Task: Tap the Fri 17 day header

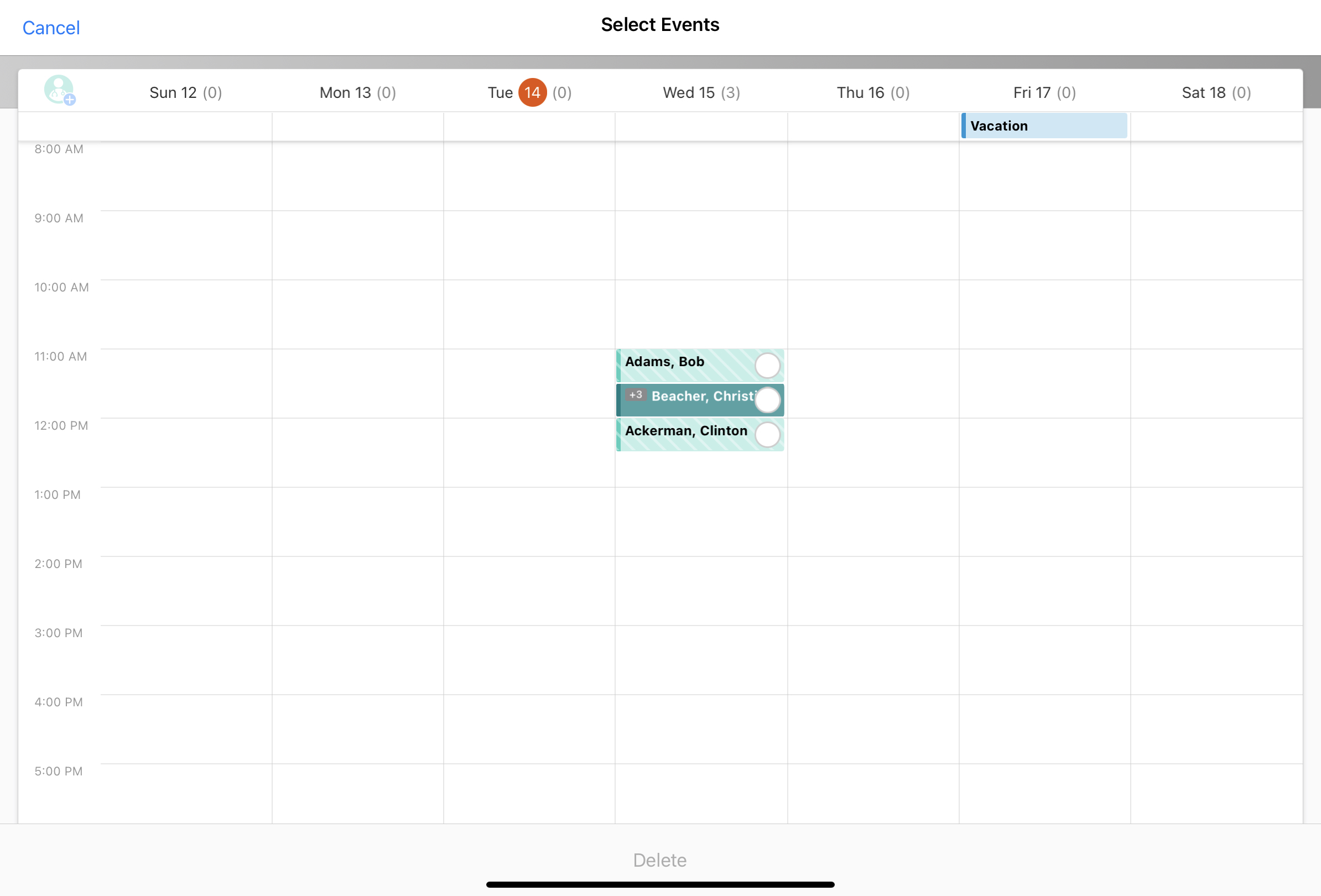Action: click(1044, 92)
